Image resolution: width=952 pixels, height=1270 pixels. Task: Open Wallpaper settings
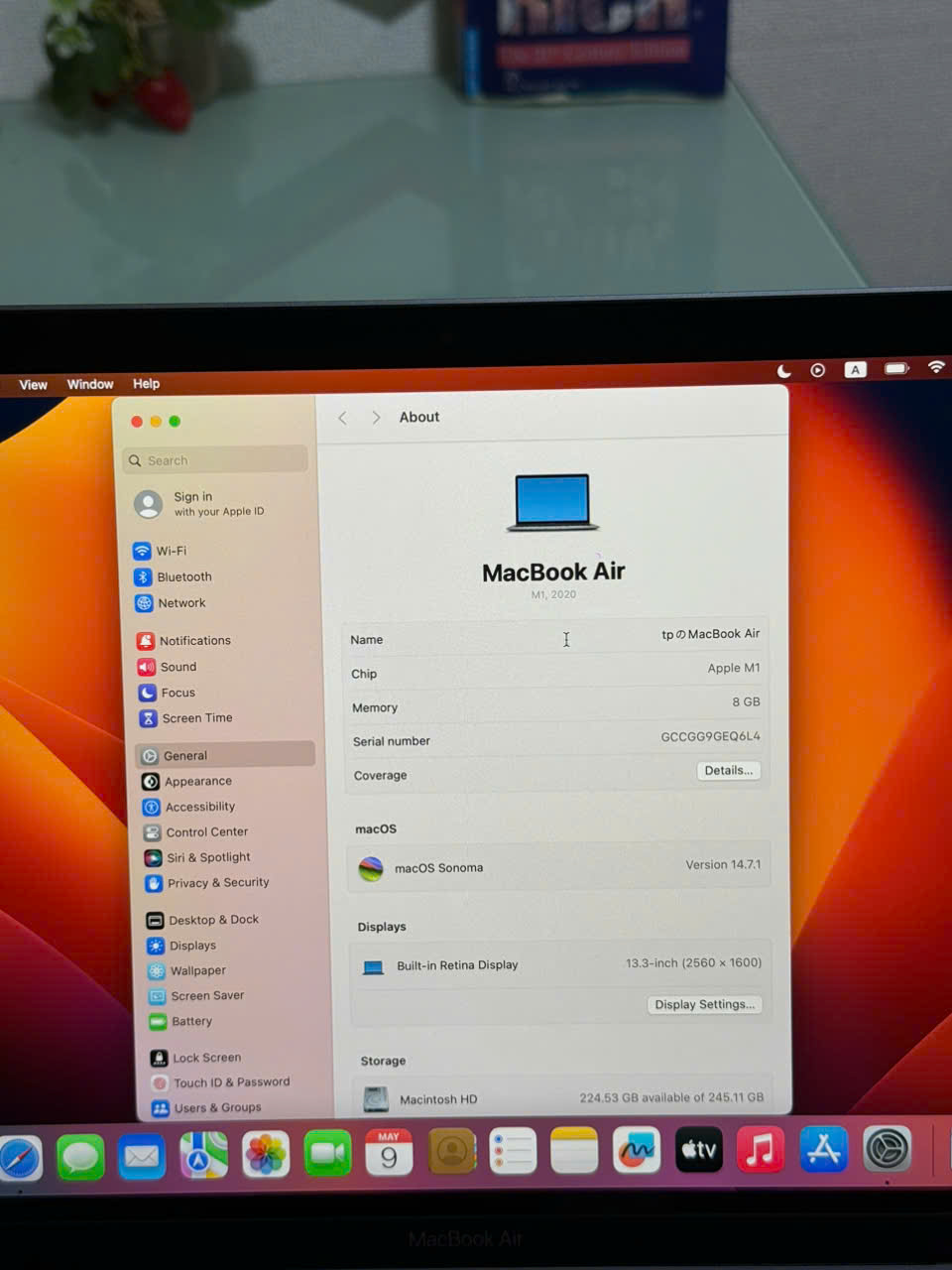187,970
